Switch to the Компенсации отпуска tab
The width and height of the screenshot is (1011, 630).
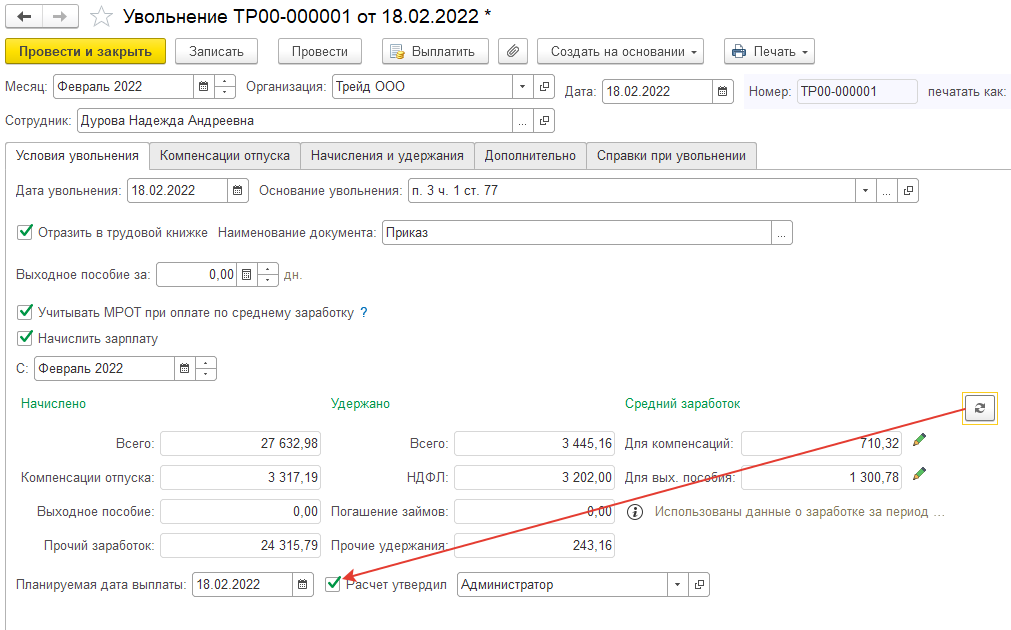pyautogui.click(x=224, y=156)
